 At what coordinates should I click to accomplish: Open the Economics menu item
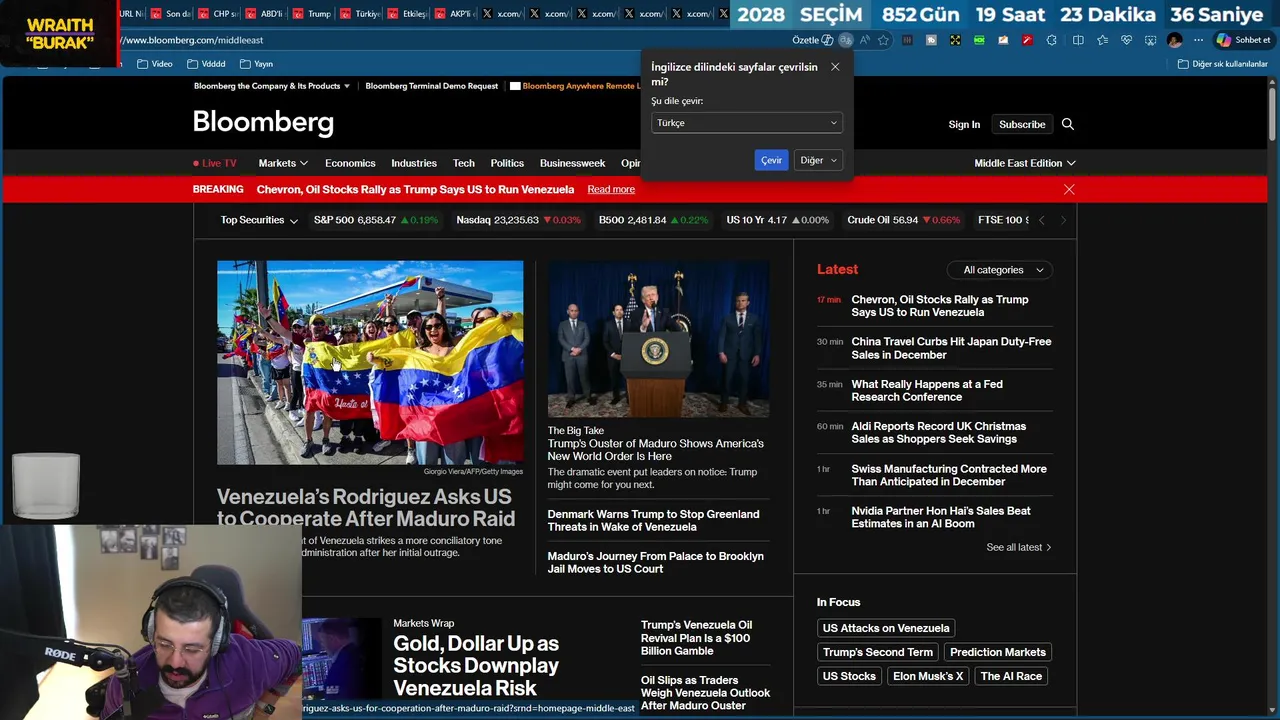tap(350, 163)
